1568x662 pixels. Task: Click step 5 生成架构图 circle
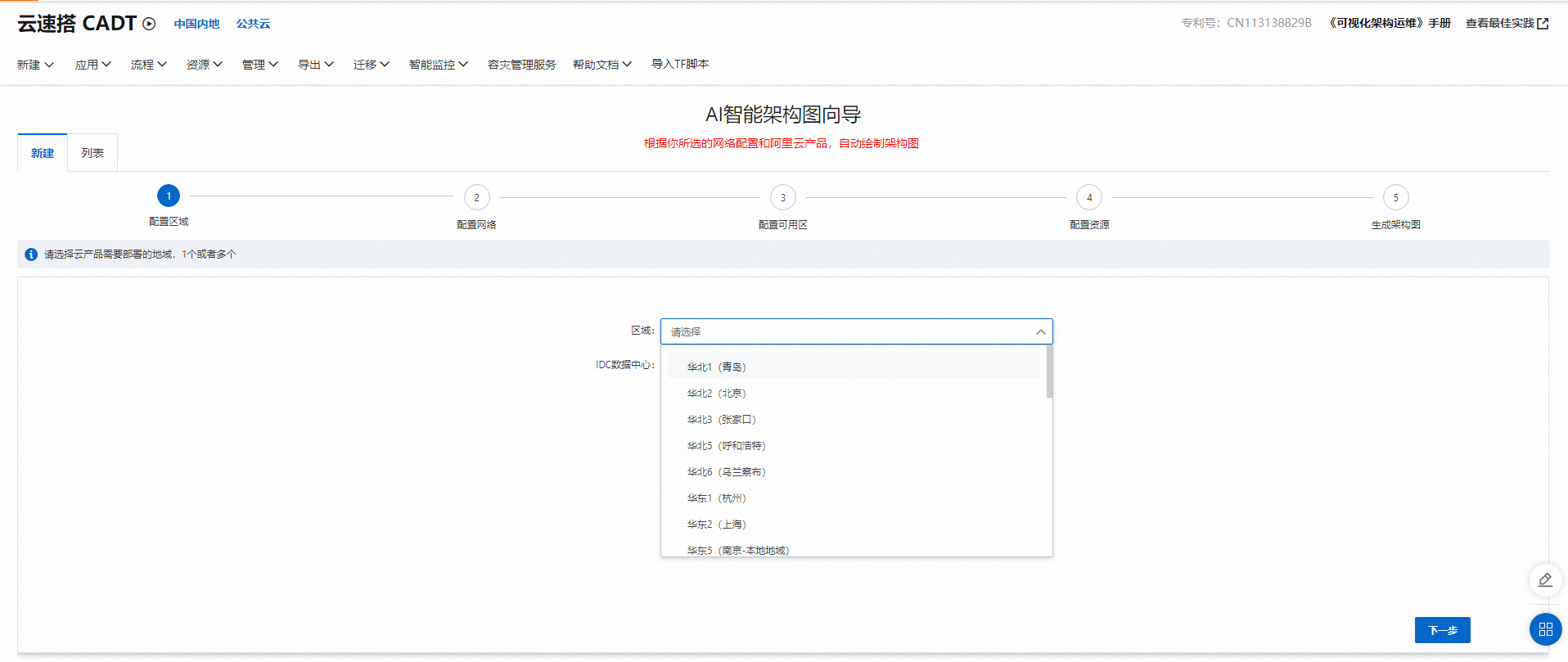click(1395, 197)
